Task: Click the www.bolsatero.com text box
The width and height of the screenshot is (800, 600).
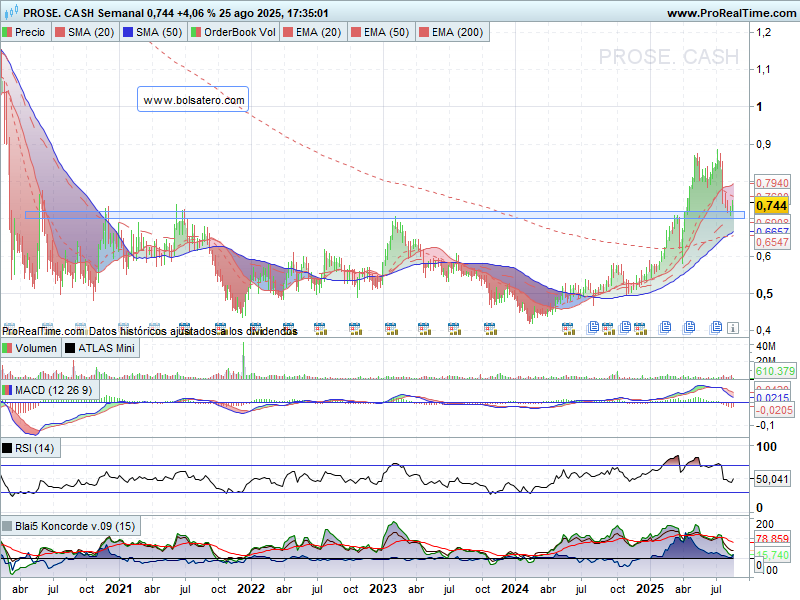Action: [x=194, y=100]
